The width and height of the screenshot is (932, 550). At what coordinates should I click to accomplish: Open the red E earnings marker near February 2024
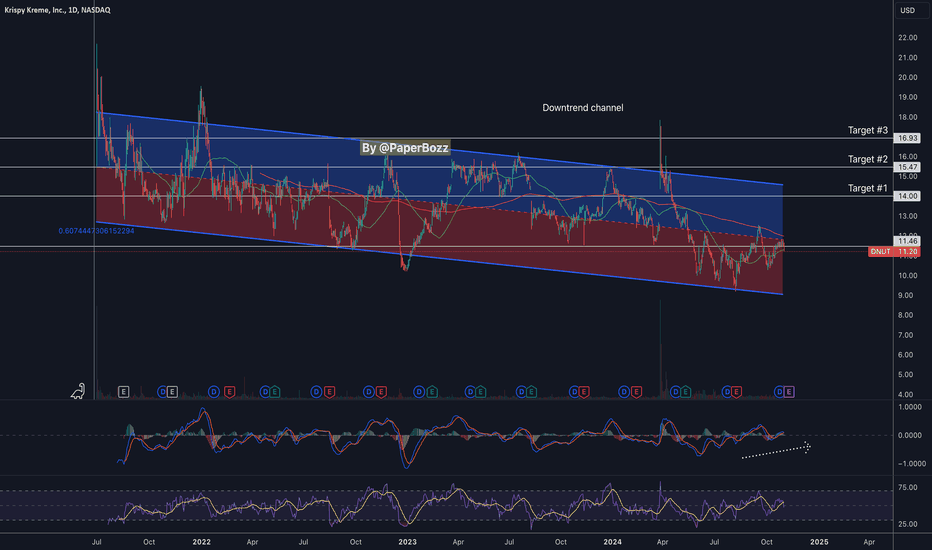[636, 392]
